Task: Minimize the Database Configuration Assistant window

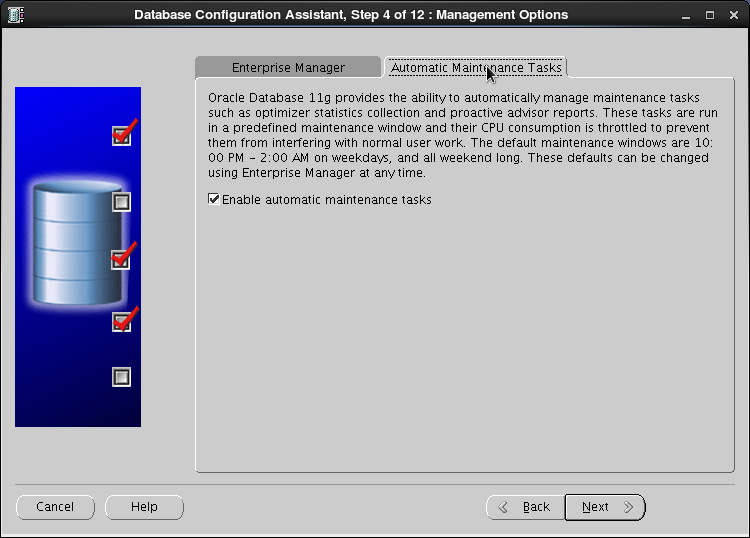Action: 686,15
